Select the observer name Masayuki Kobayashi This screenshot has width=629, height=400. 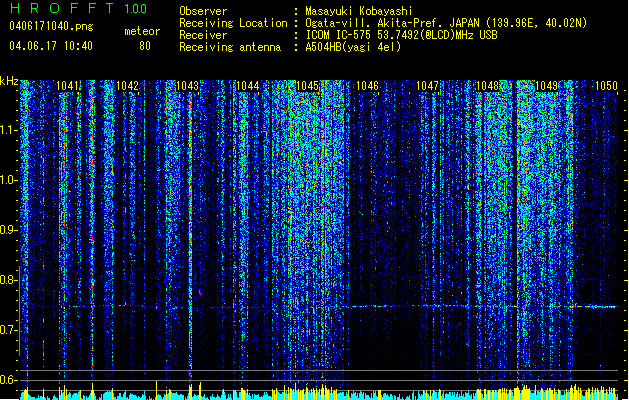coord(359,11)
